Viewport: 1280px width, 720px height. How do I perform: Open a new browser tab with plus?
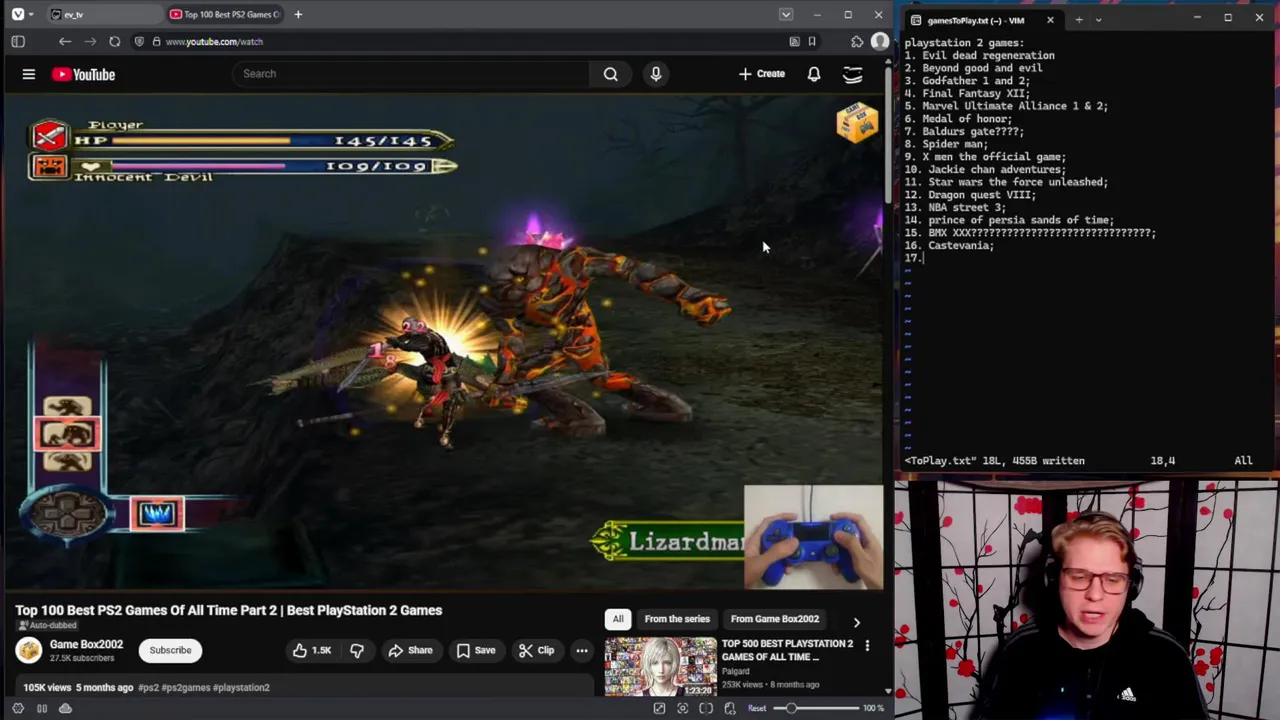[298, 14]
